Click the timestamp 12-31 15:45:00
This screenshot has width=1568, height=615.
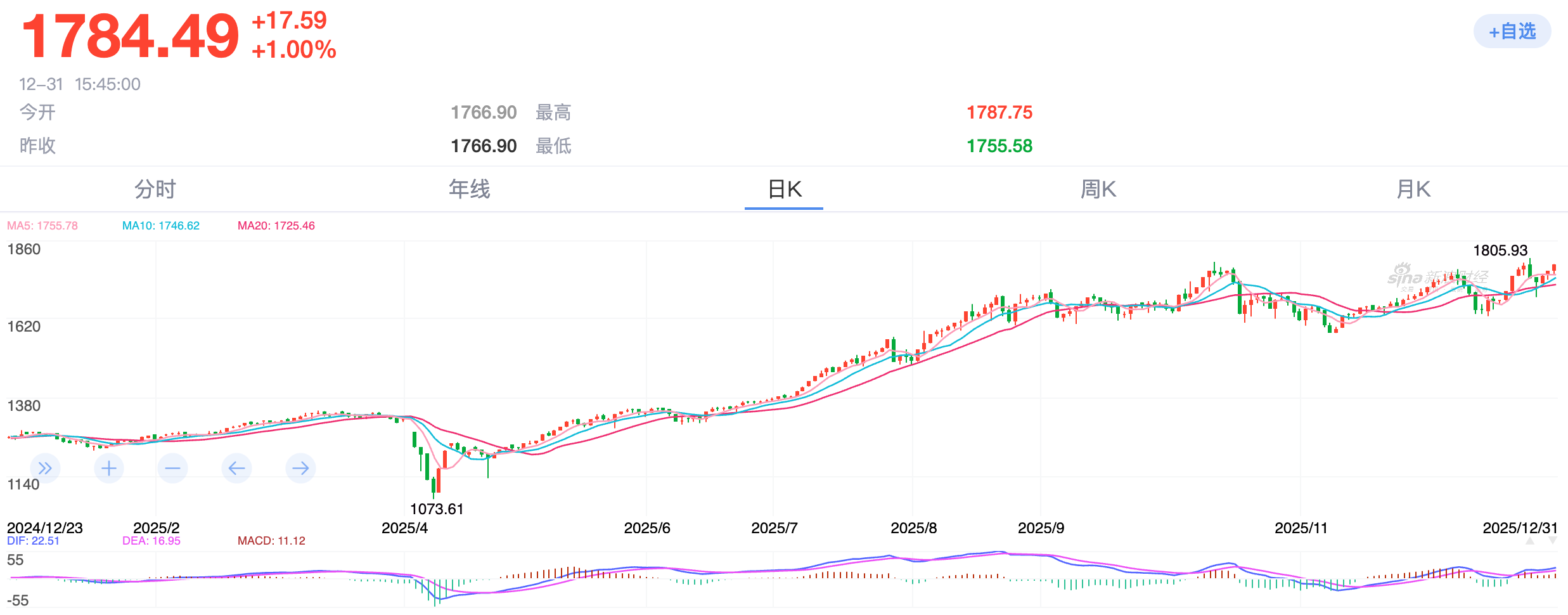80,84
